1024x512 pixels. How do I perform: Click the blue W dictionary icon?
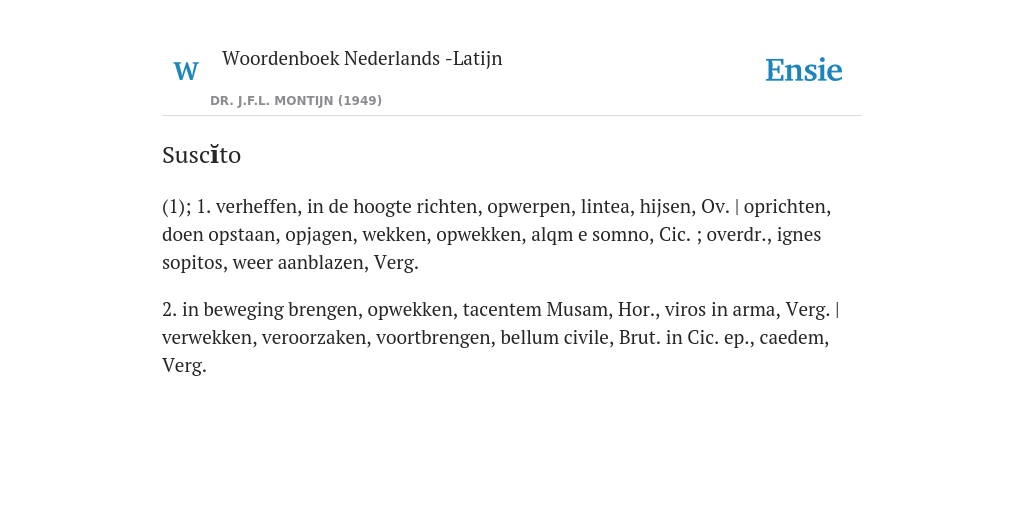tap(185, 71)
